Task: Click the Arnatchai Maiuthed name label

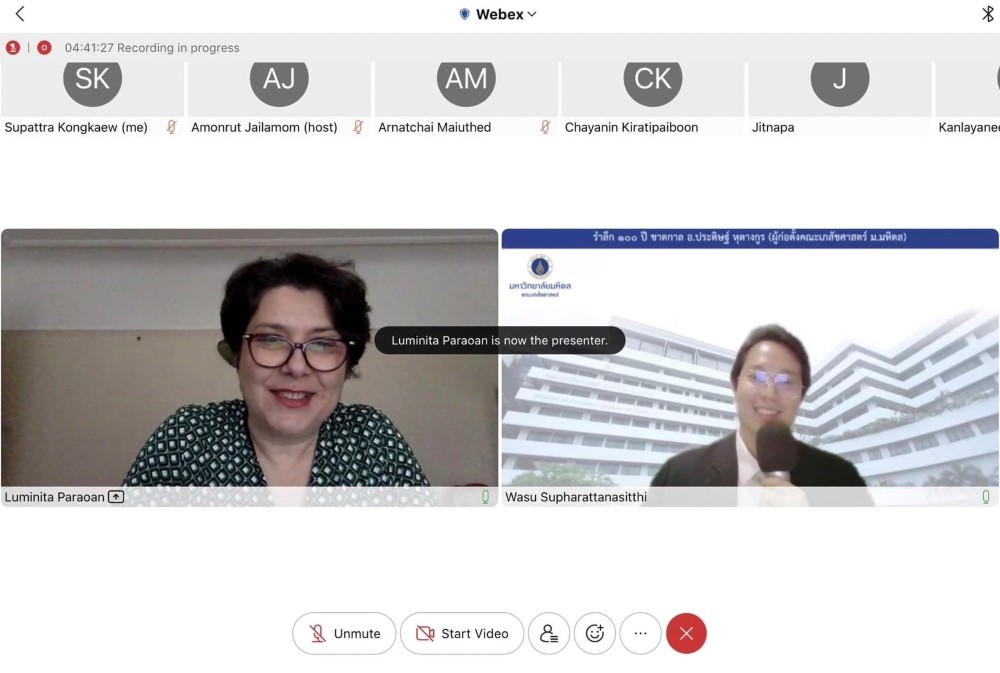Action: pyautogui.click(x=434, y=127)
